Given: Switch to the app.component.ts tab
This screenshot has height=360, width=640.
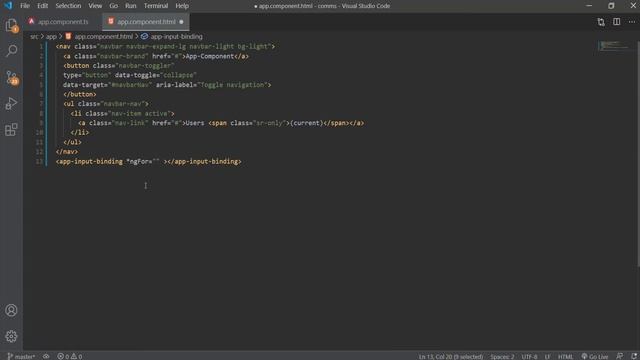Looking at the screenshot, I should pos(62,22).
